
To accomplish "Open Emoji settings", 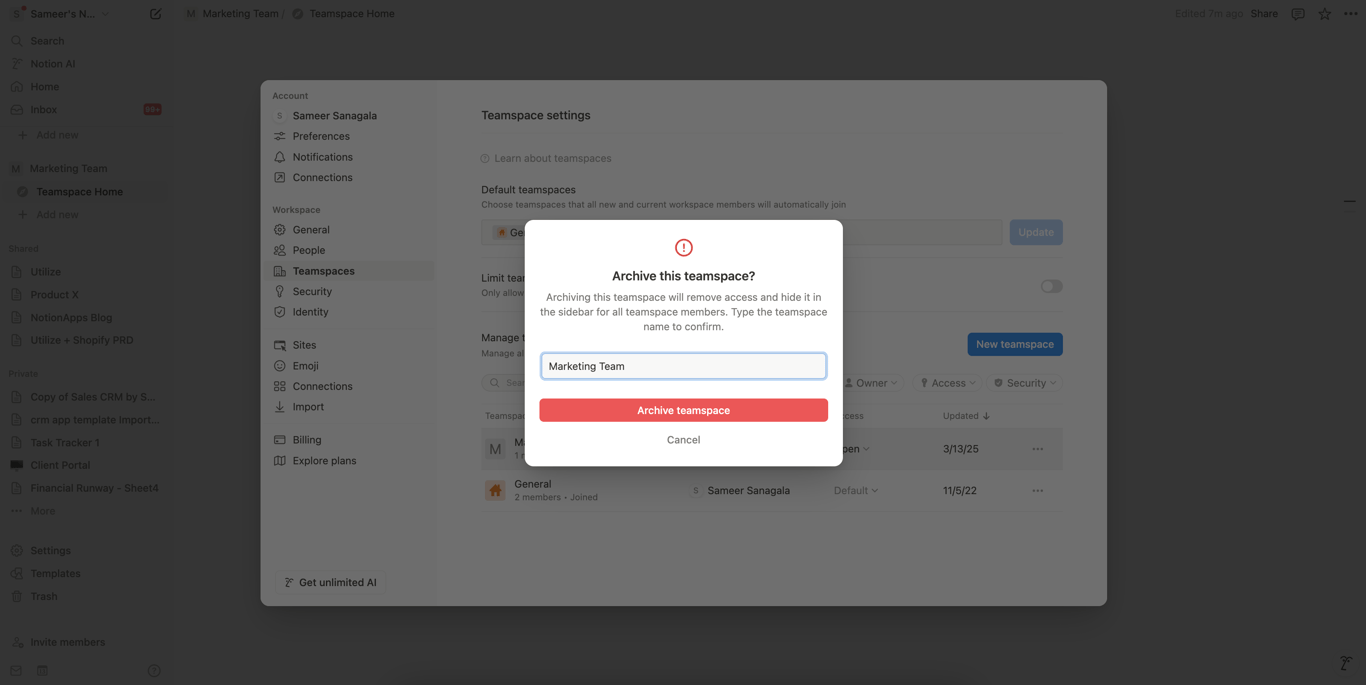I will point(352,366).
